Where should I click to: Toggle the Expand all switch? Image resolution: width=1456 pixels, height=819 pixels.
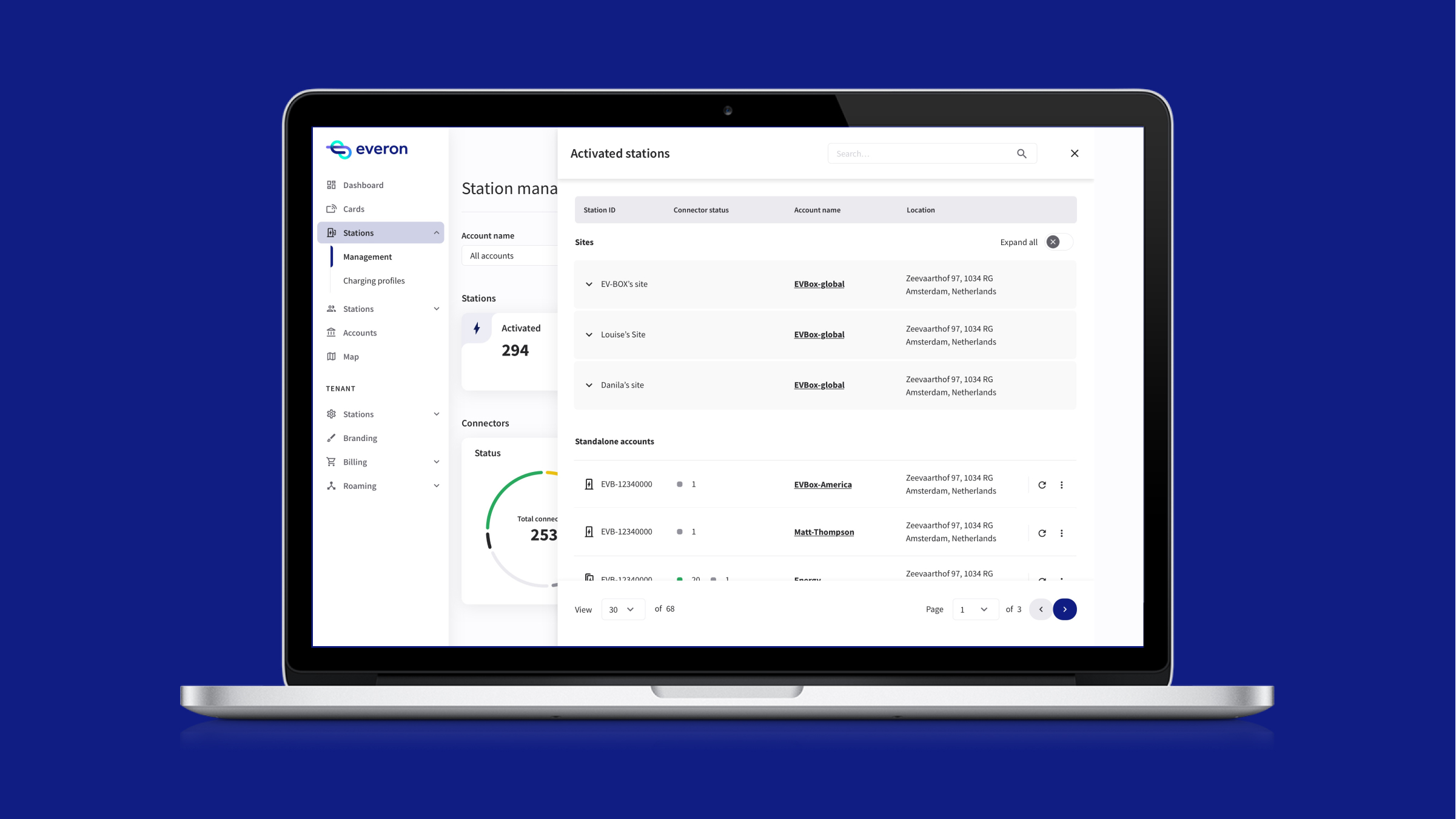click(1059, 242)
